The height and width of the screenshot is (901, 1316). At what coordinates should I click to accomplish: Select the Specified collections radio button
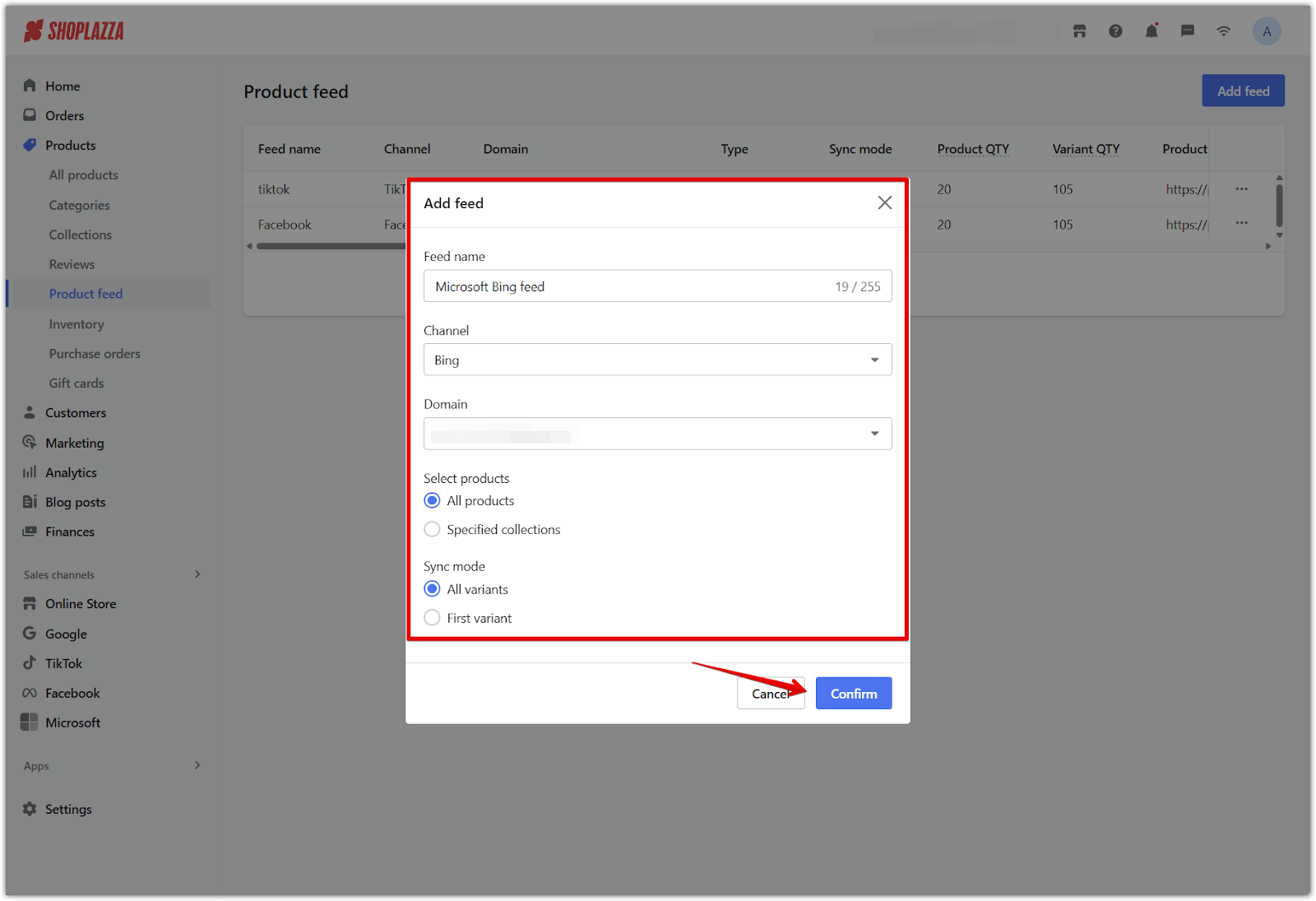[432, 529]
